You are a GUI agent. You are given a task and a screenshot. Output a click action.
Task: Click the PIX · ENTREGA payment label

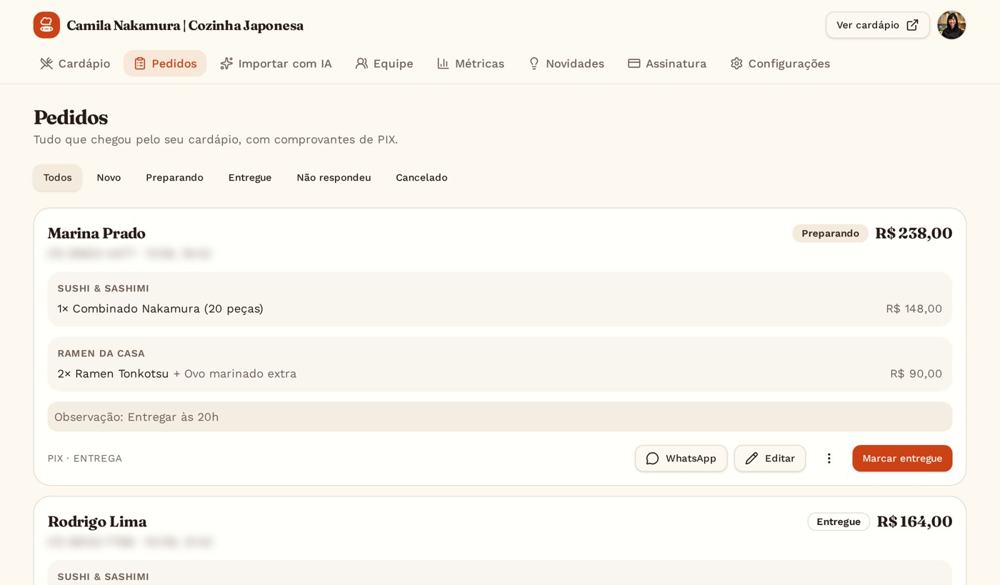pos(85,459)
